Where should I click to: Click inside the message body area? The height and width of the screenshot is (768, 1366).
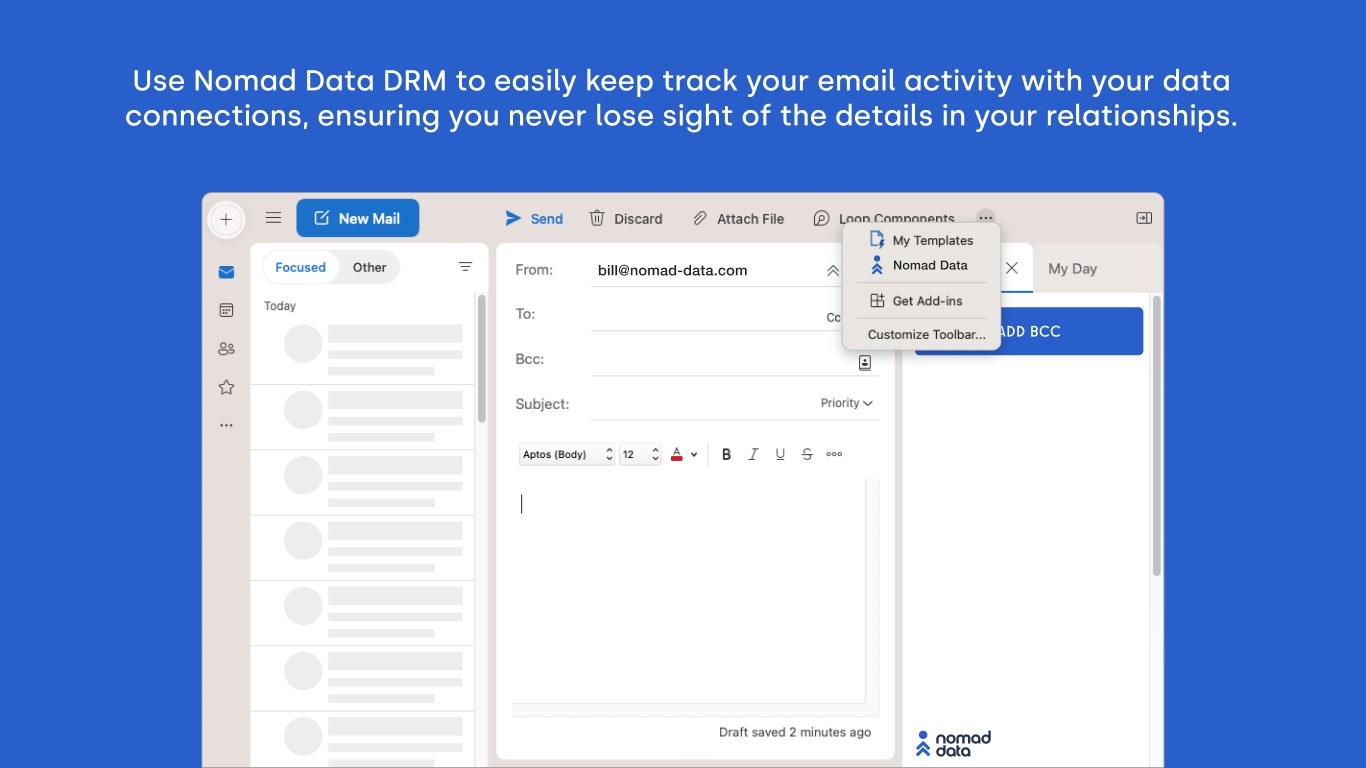tap(689, 592)
